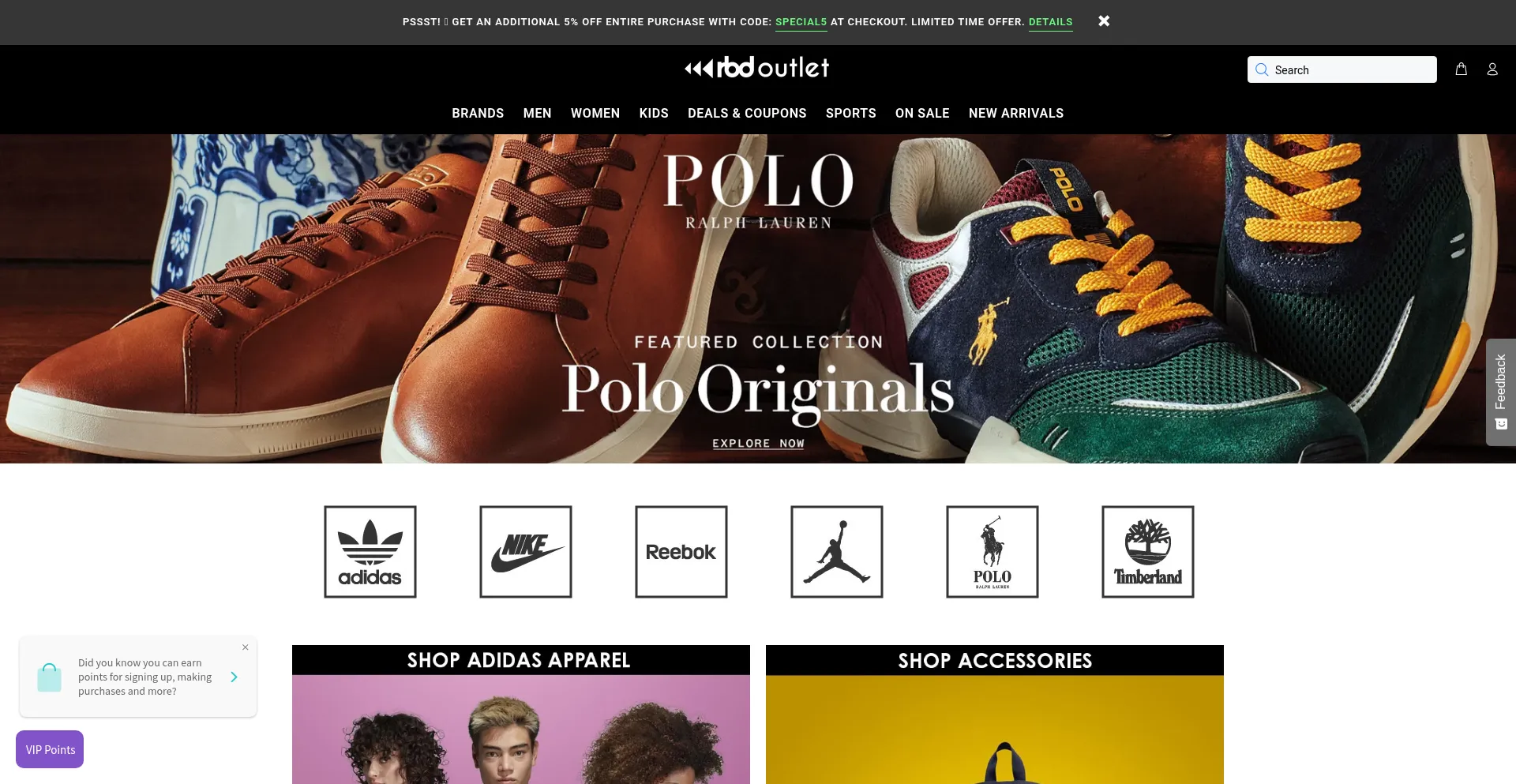The image size is (1516, 784).
Task: Open the Brands menu
Action: (x=478, y=114)
